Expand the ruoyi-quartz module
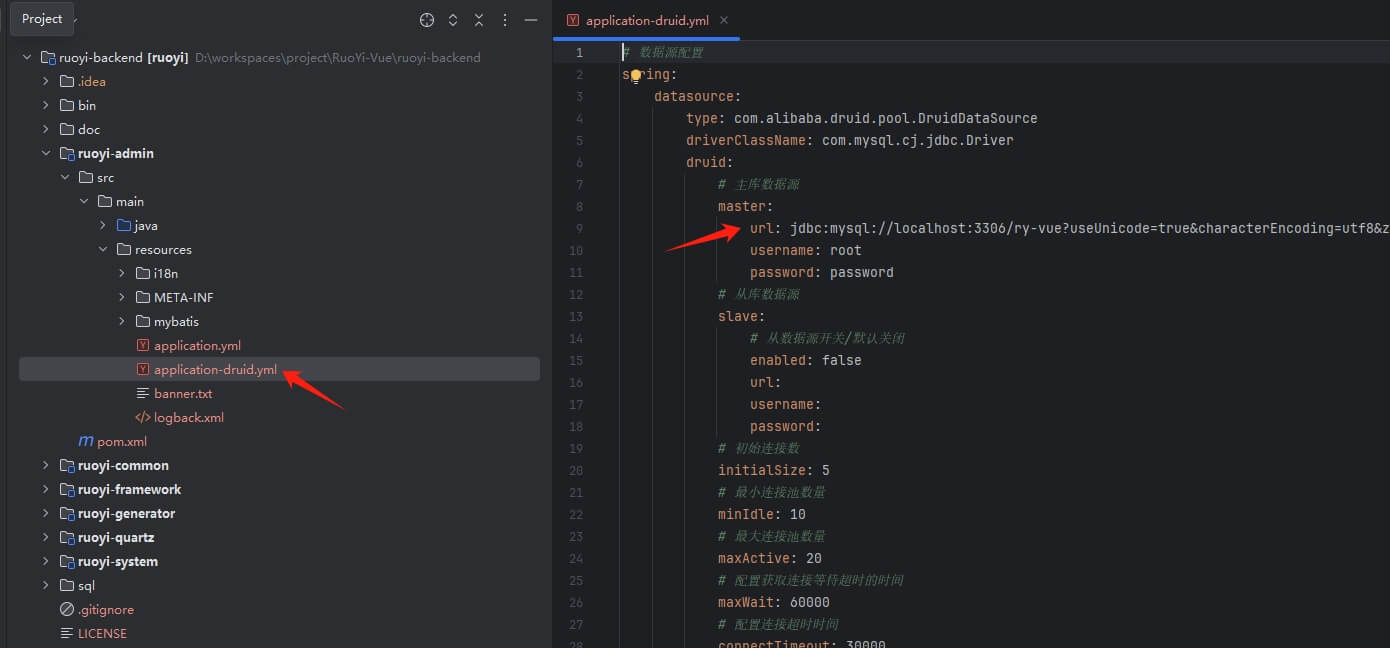Viewport: 1390px width, 648px height. [x=46, y=538]
